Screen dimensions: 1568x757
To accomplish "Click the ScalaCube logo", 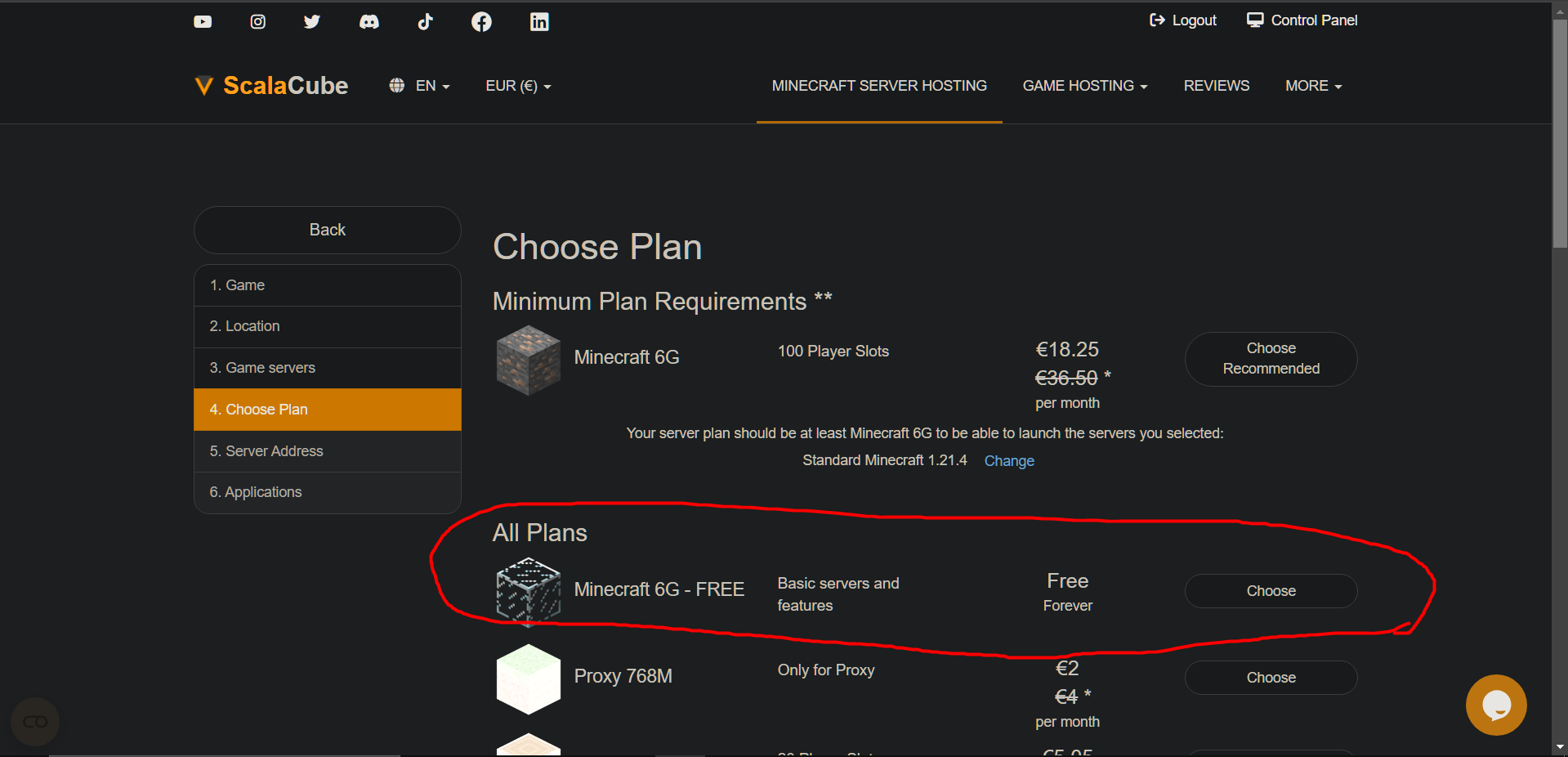I will pyautogui.click(x=271, y=86).
